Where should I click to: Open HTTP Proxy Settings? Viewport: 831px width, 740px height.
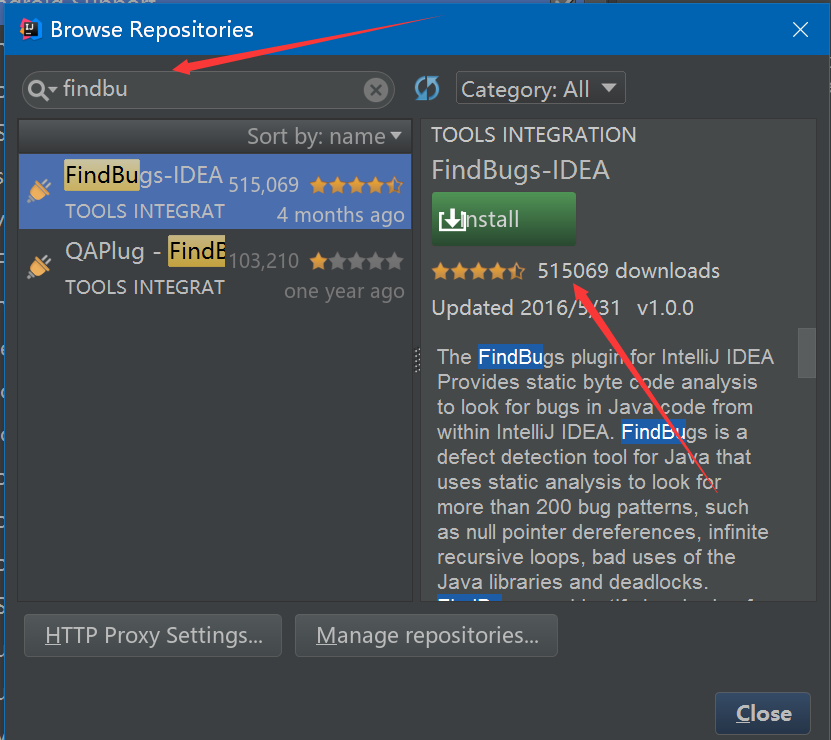pyautogui.click(x=153, y=636)
